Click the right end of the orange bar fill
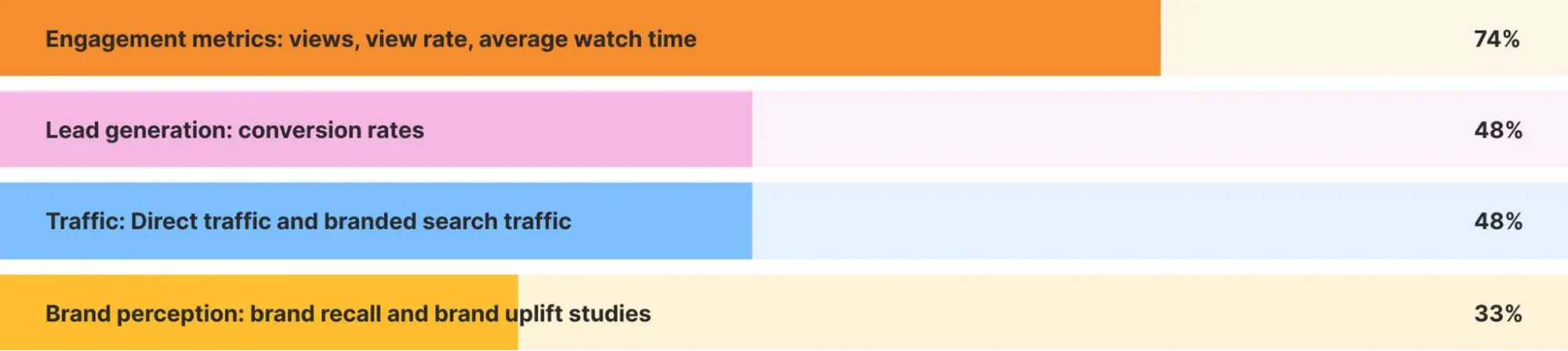 [1151, 39]
